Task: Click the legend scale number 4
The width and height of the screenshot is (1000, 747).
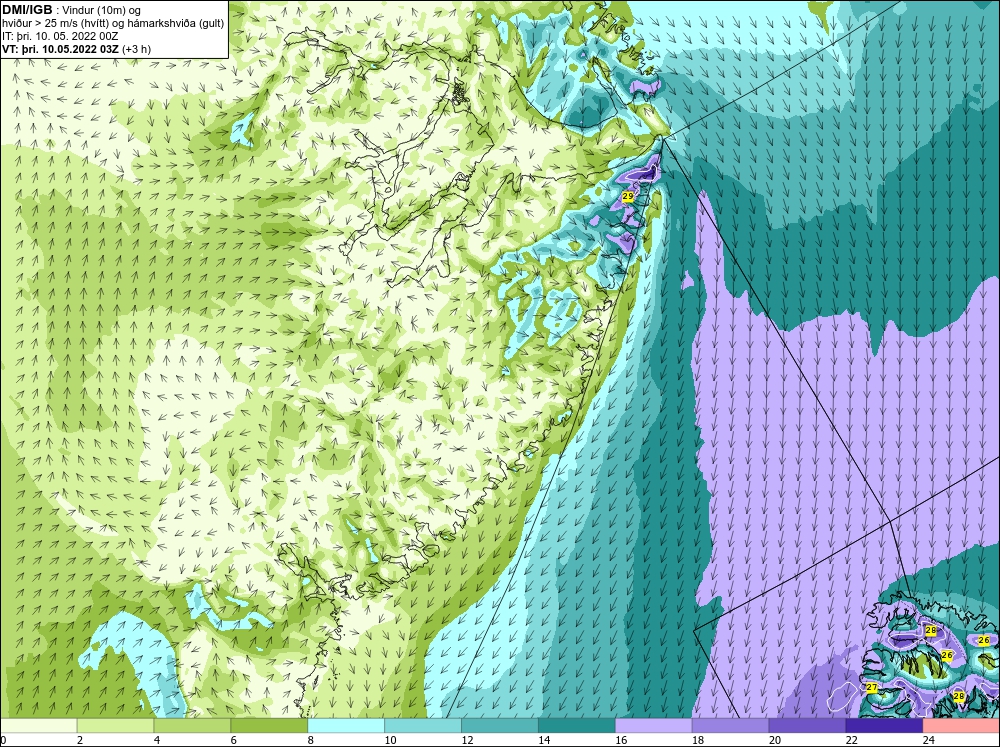Action: point(157,740)
